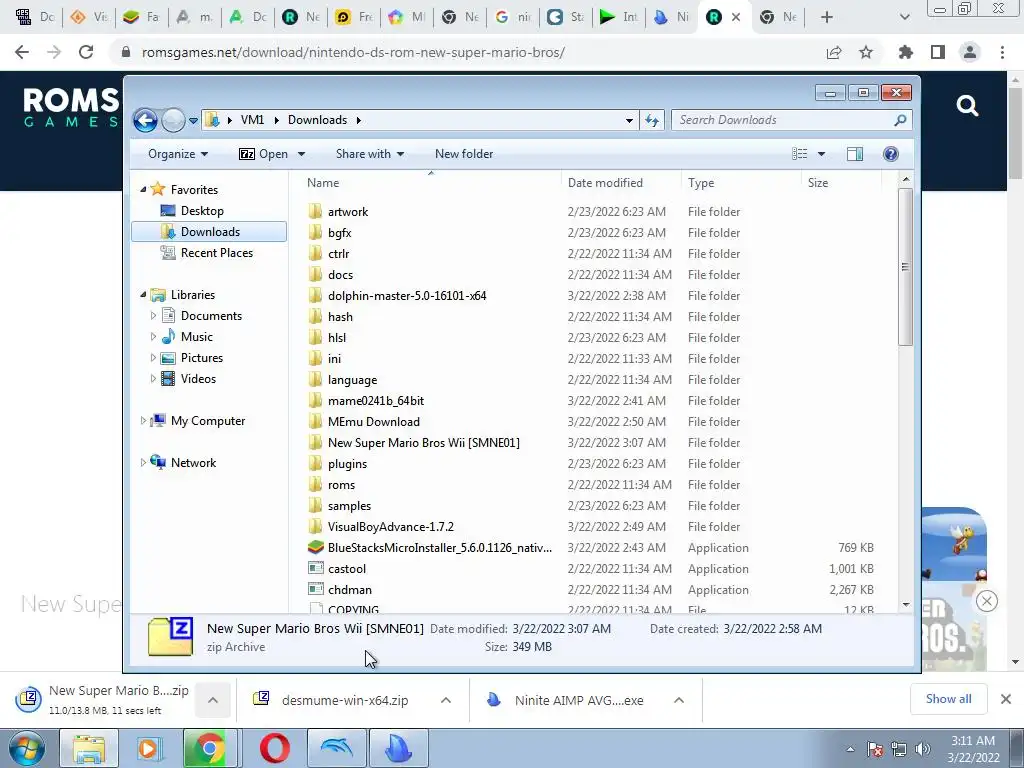Expand the Pictures library
The width and height of the screenshot is (1024, 768).
tap(153, 358)
